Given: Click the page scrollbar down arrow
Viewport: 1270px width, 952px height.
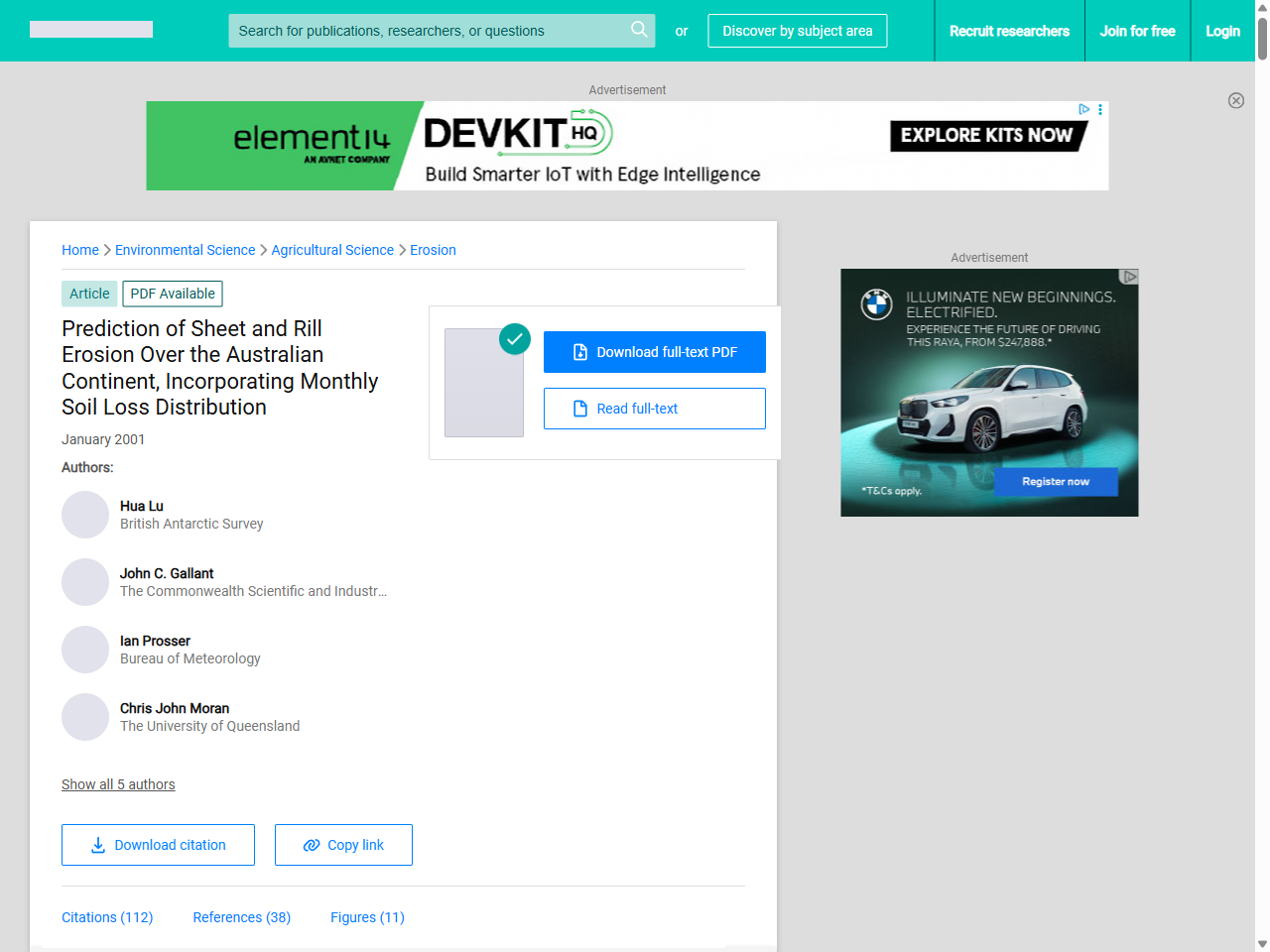Looking at the screenshot, I should tap(1261, 943).
